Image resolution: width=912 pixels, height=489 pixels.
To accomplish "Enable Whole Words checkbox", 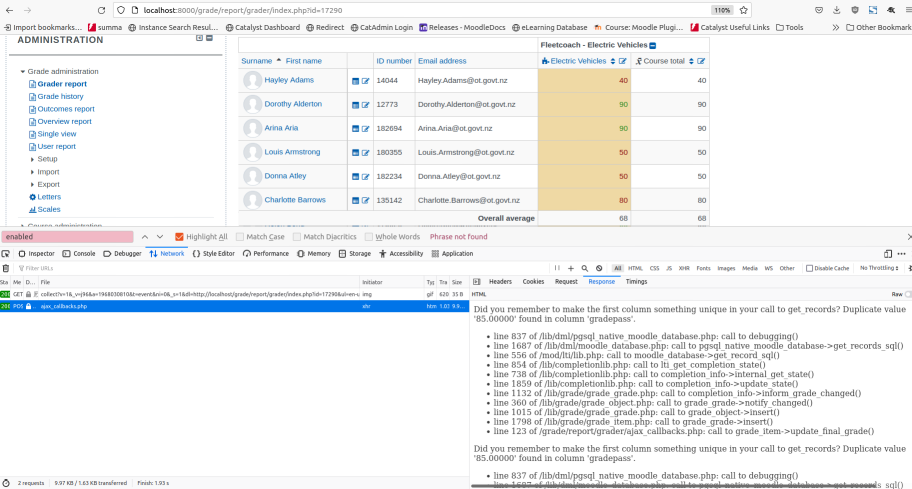I will tap(369, 237).
